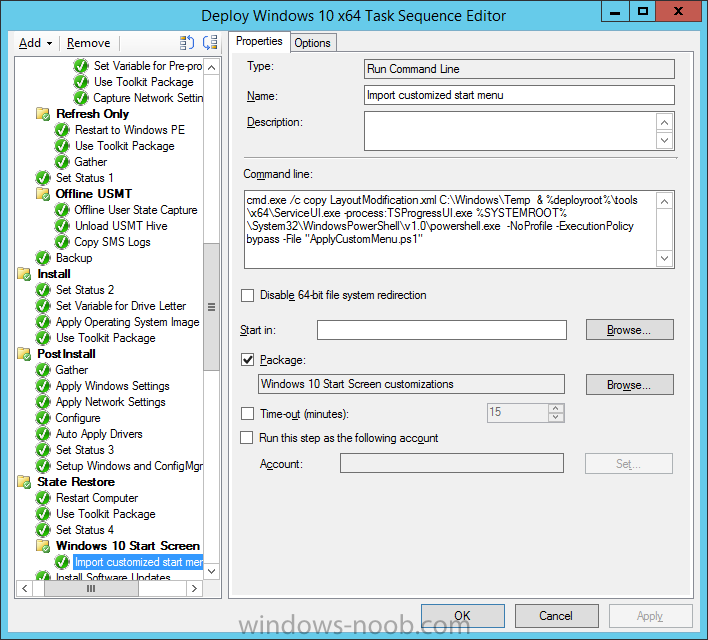Click the Offline USMT group folder icon
The height and width of the screenshot is (640, 708).
43,194
